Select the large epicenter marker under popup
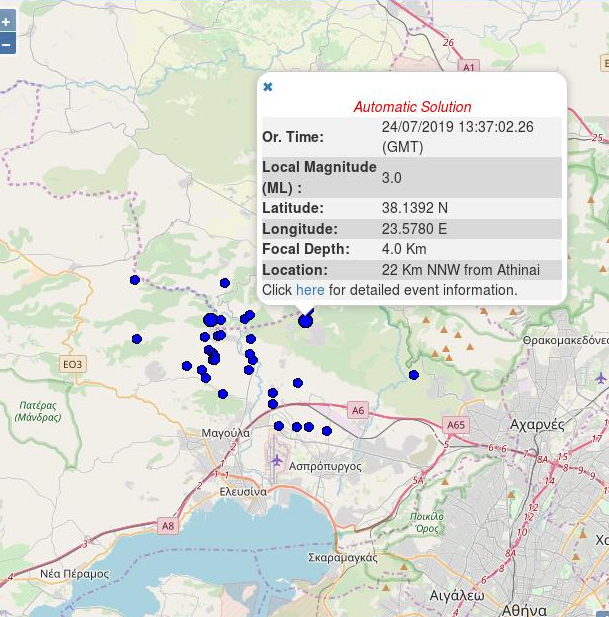The height and width of the screenshot is (617, 609). point(305,321)
